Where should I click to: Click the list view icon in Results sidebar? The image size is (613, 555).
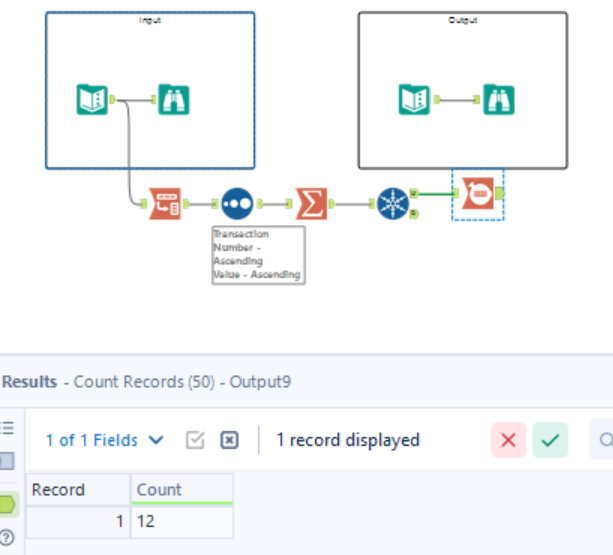click(7, 428)
